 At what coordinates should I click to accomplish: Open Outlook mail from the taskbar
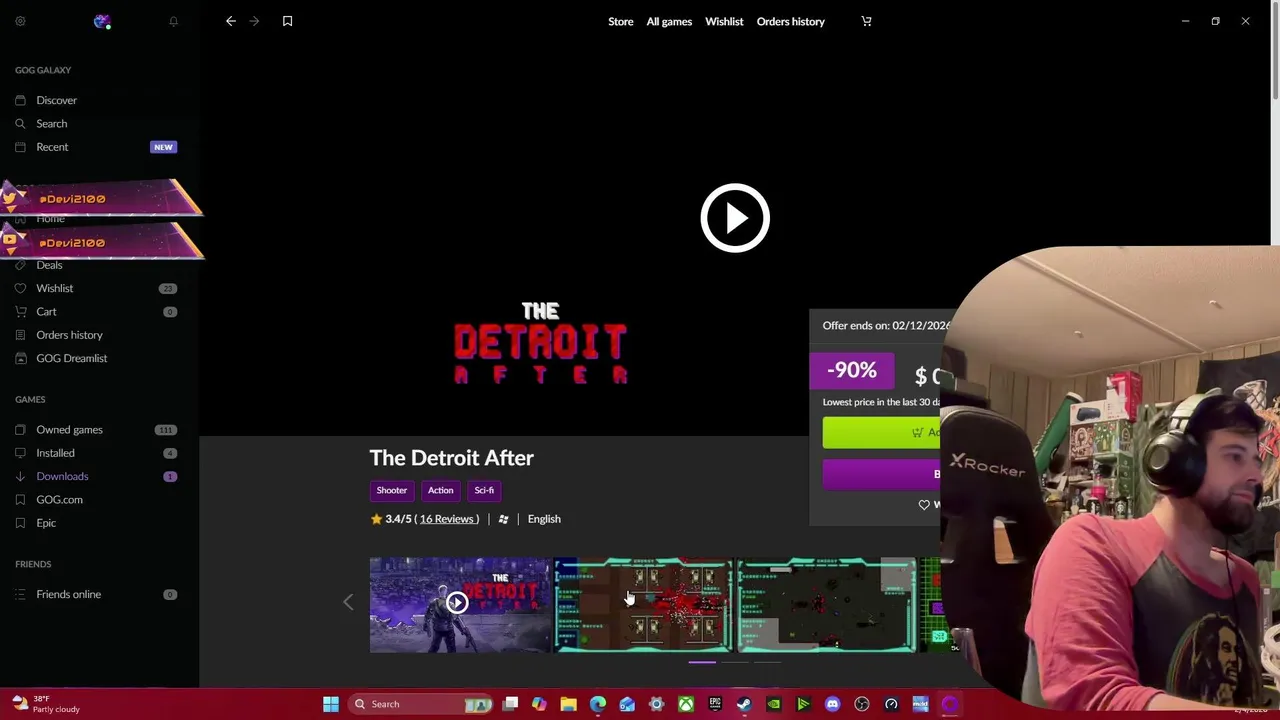pyautogui.click(x=627, y=704)
